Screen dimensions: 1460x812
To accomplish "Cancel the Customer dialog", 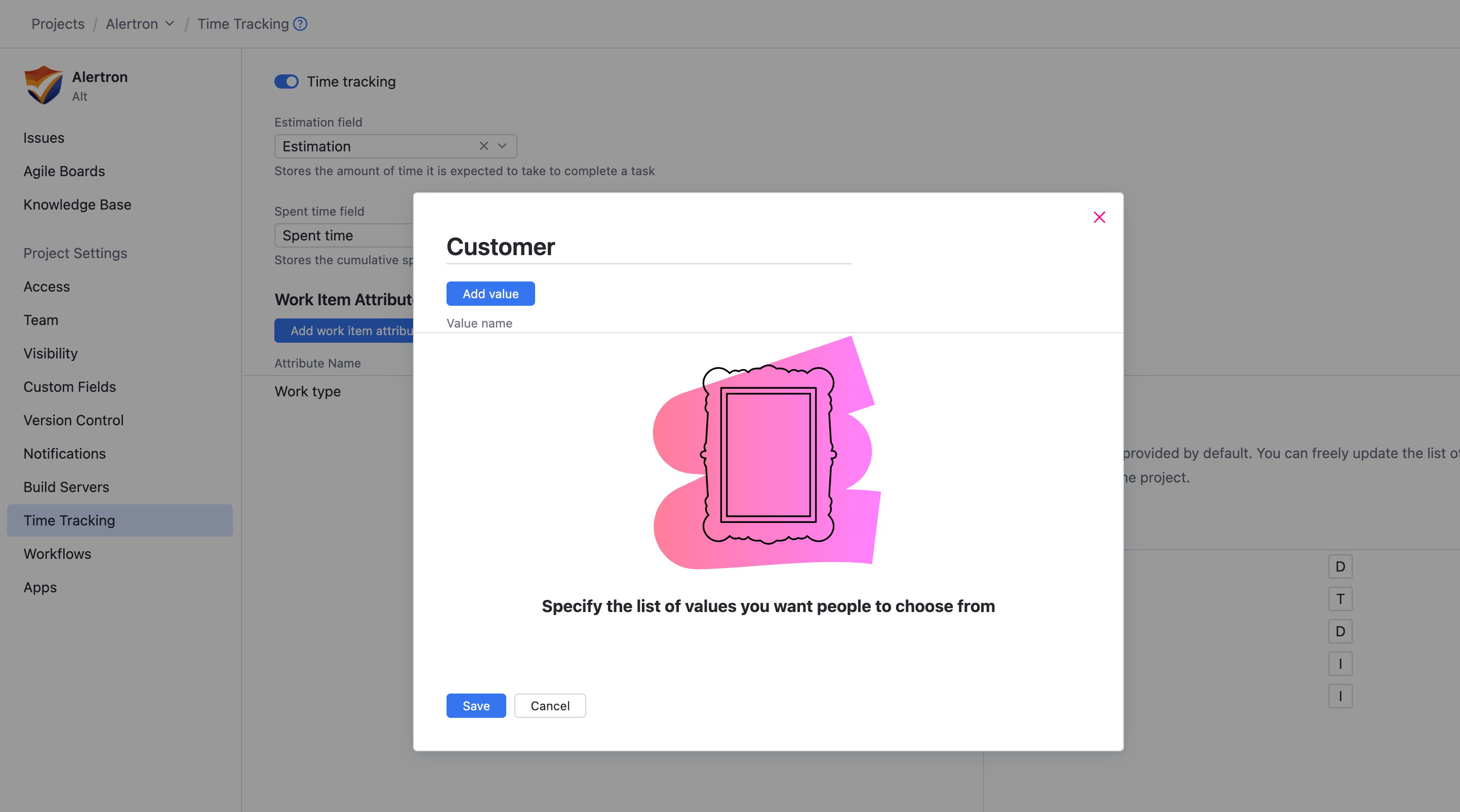I will pos(550,706).
